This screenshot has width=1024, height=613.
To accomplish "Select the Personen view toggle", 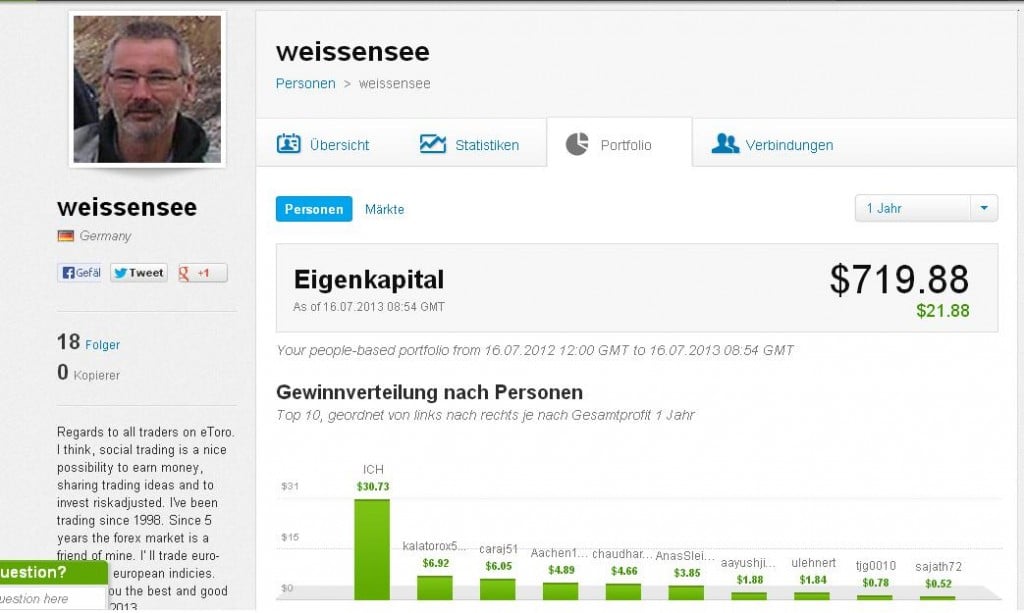I will point(314,209).
